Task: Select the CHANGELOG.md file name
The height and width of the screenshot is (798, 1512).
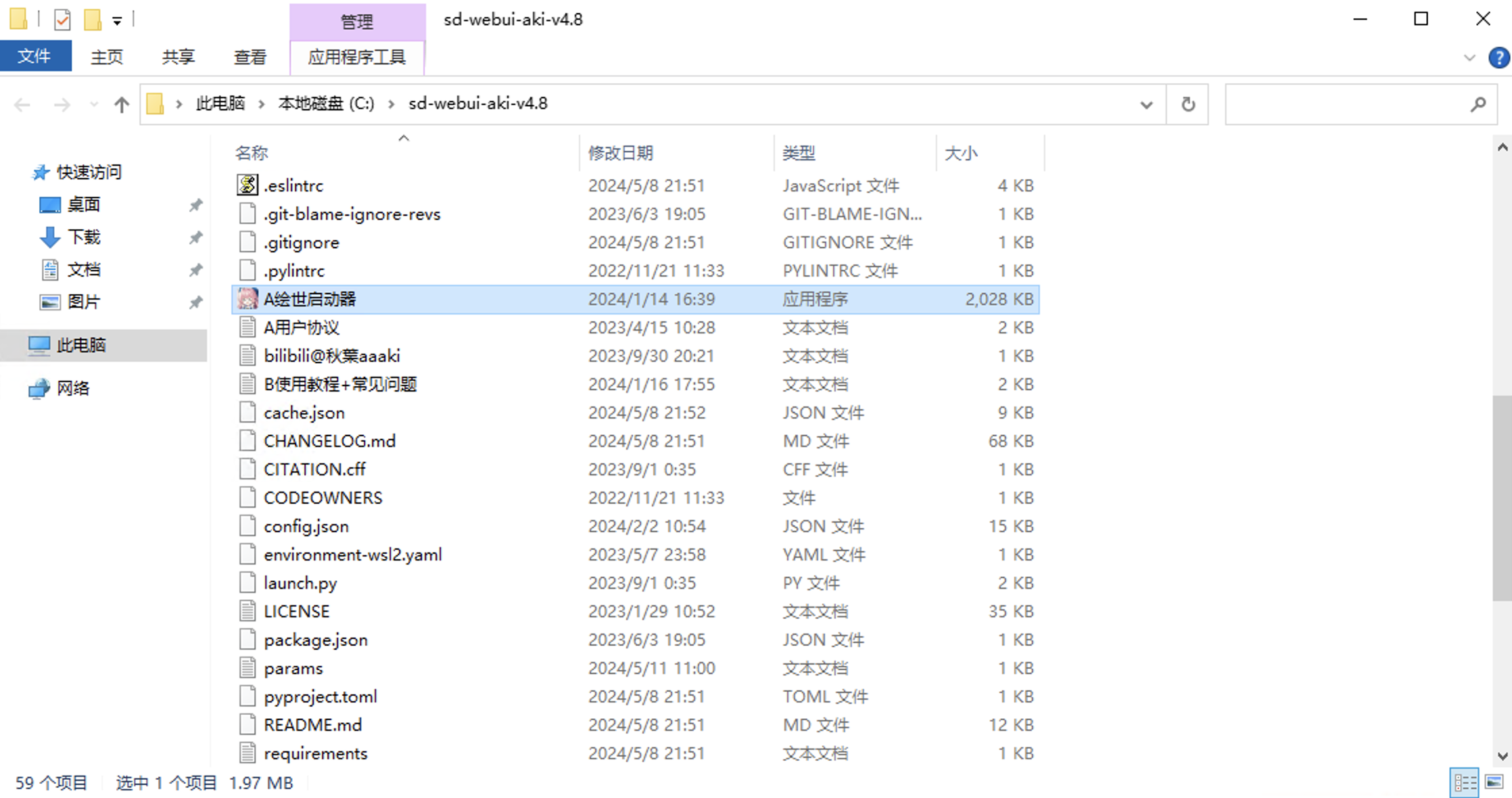Action: [x=329, y=441]
